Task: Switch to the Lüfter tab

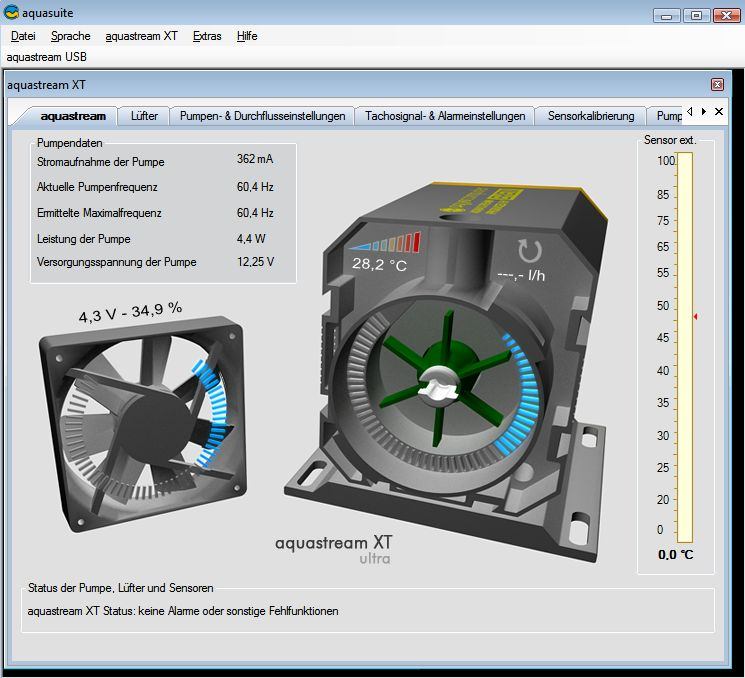Action: (x=144, y=116)
